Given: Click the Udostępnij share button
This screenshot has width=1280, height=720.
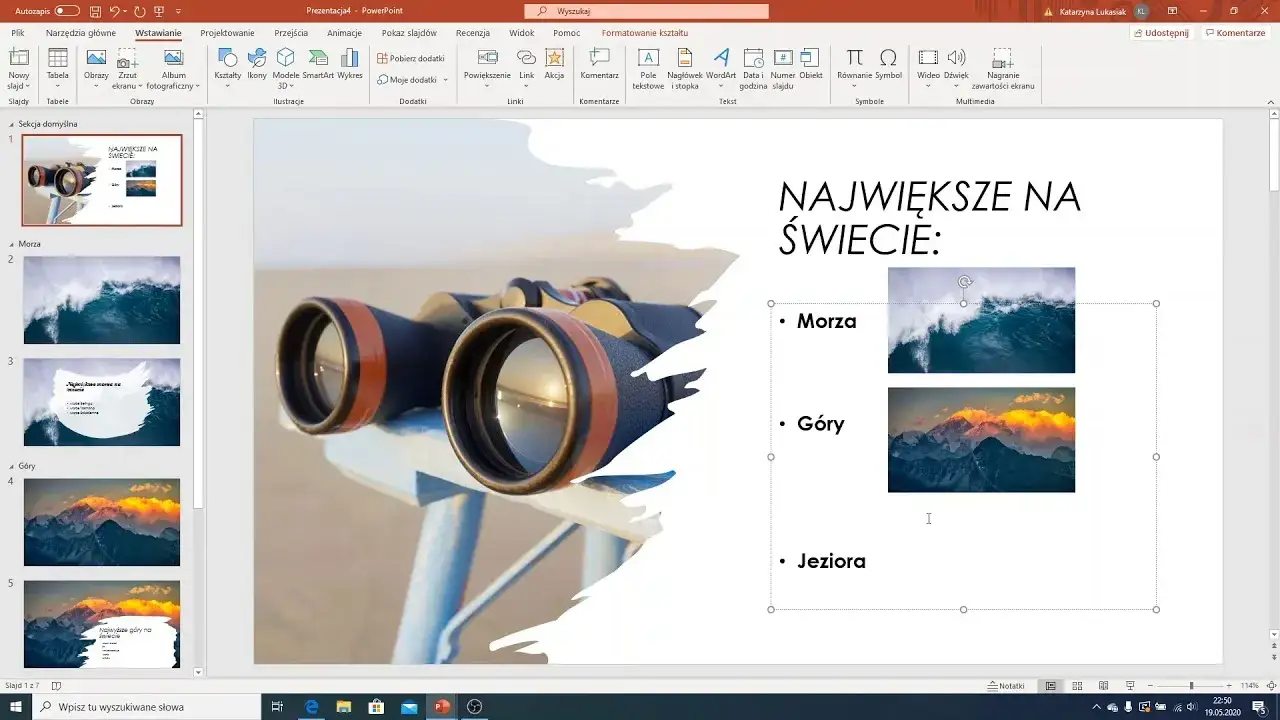Looking at the screenshot, I should click(1161, 32).
